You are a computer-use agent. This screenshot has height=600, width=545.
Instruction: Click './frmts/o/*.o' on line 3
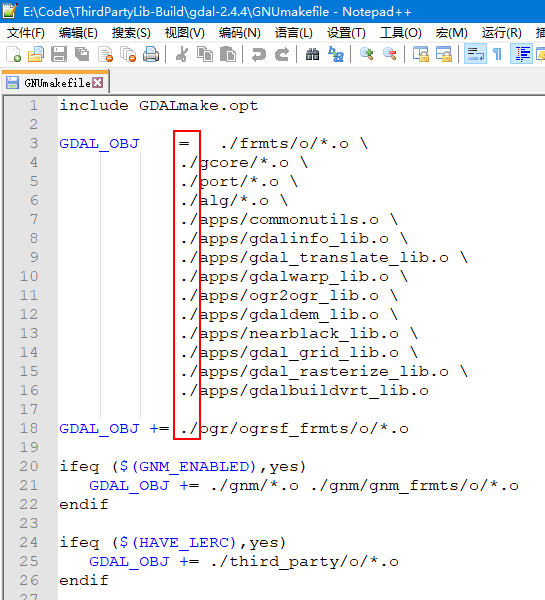coord(284,143)
